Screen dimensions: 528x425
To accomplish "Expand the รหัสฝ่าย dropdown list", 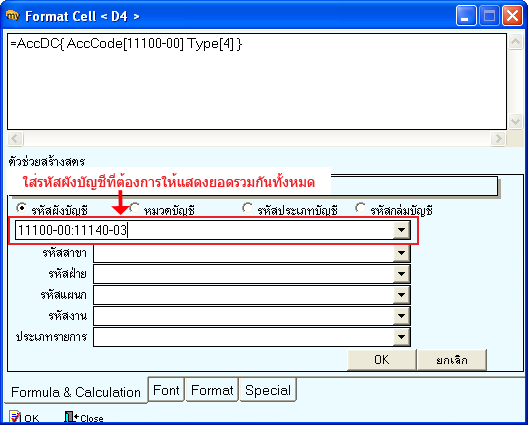I will click(x=401, y=274).
